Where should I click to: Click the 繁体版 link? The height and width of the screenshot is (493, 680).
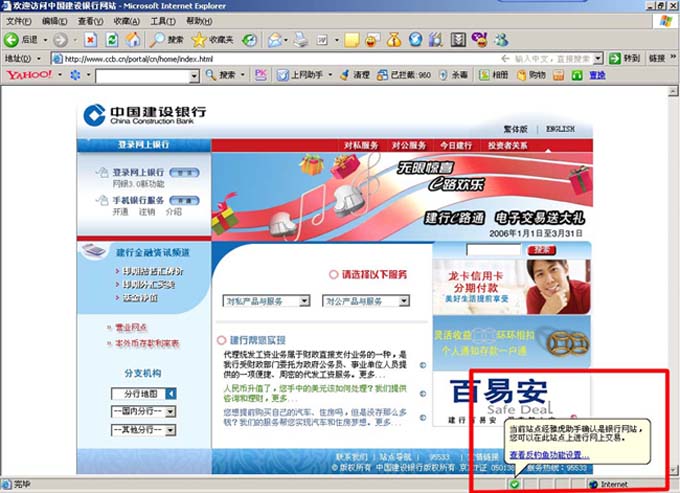coord(515,129)
